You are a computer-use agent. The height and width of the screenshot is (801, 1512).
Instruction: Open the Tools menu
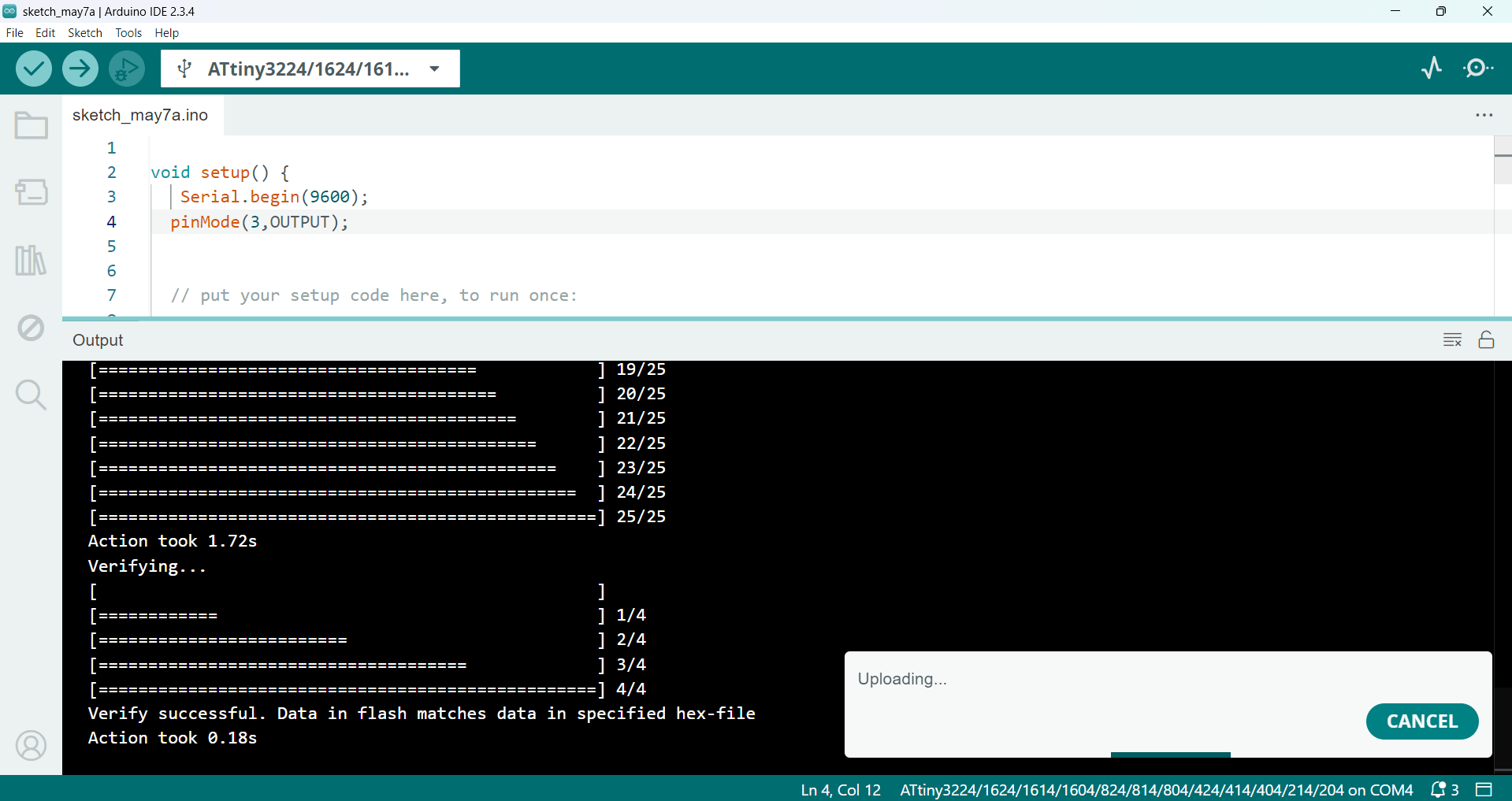tap(128, 33)
